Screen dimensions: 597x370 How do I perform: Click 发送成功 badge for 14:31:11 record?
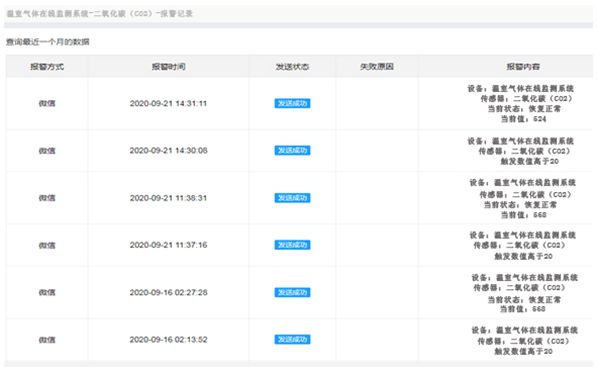tap(292, 103)
